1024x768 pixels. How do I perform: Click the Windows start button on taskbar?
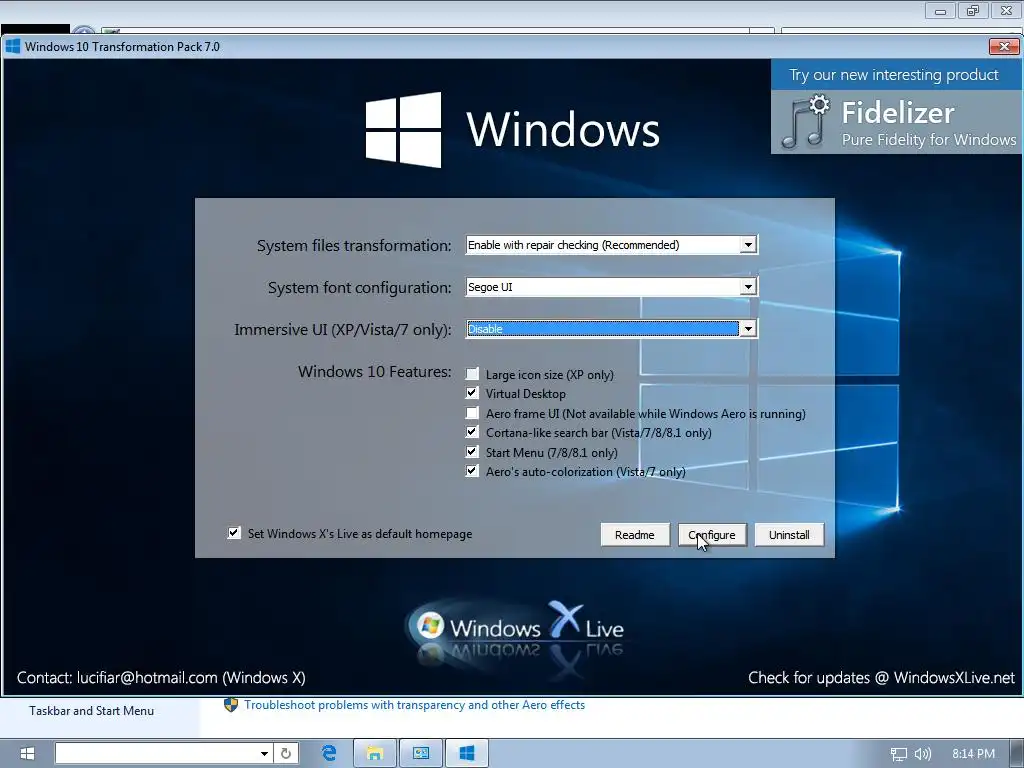pos(27,754)
